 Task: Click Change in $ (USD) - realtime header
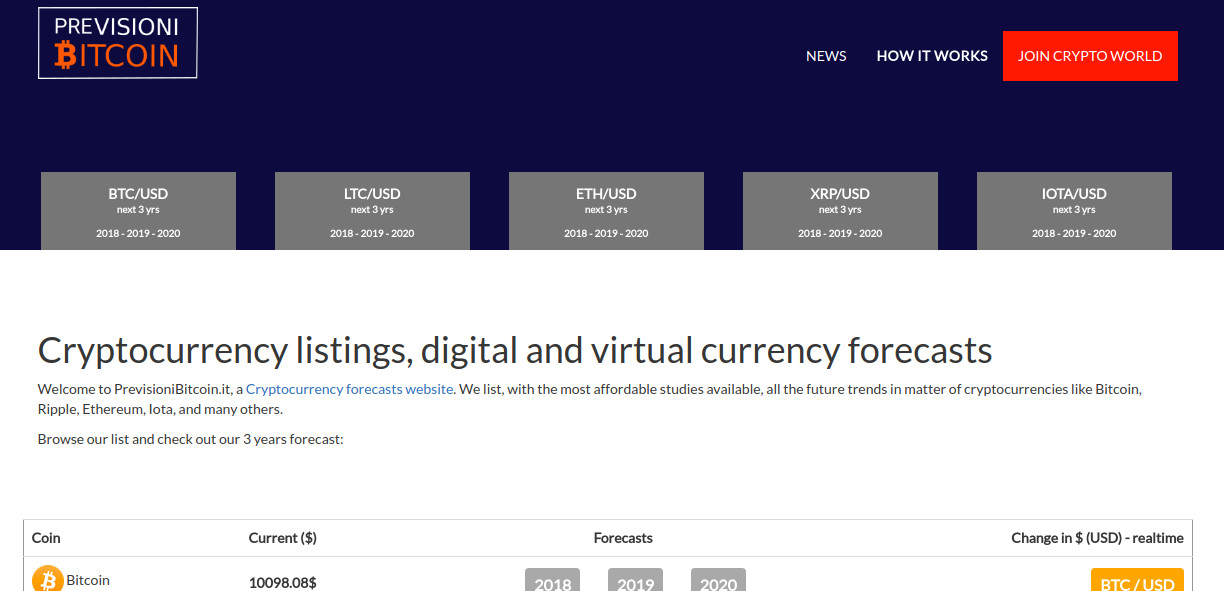(x=1097, y=538)
